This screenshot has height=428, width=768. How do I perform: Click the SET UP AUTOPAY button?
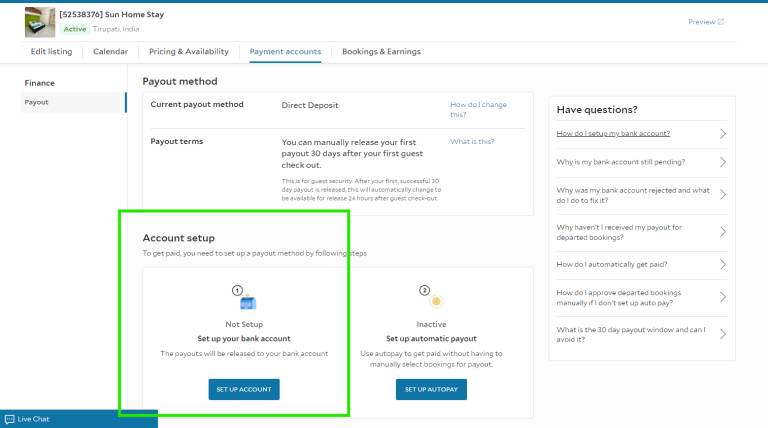(431, 389)
